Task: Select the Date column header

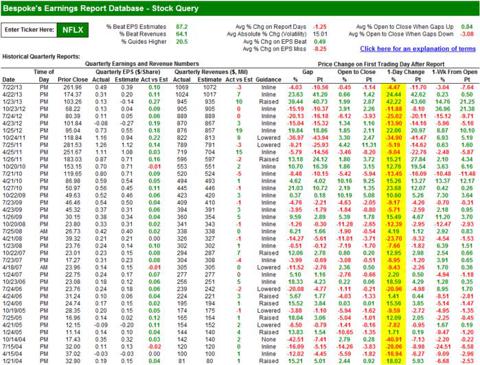Action: tap(9, 80)
